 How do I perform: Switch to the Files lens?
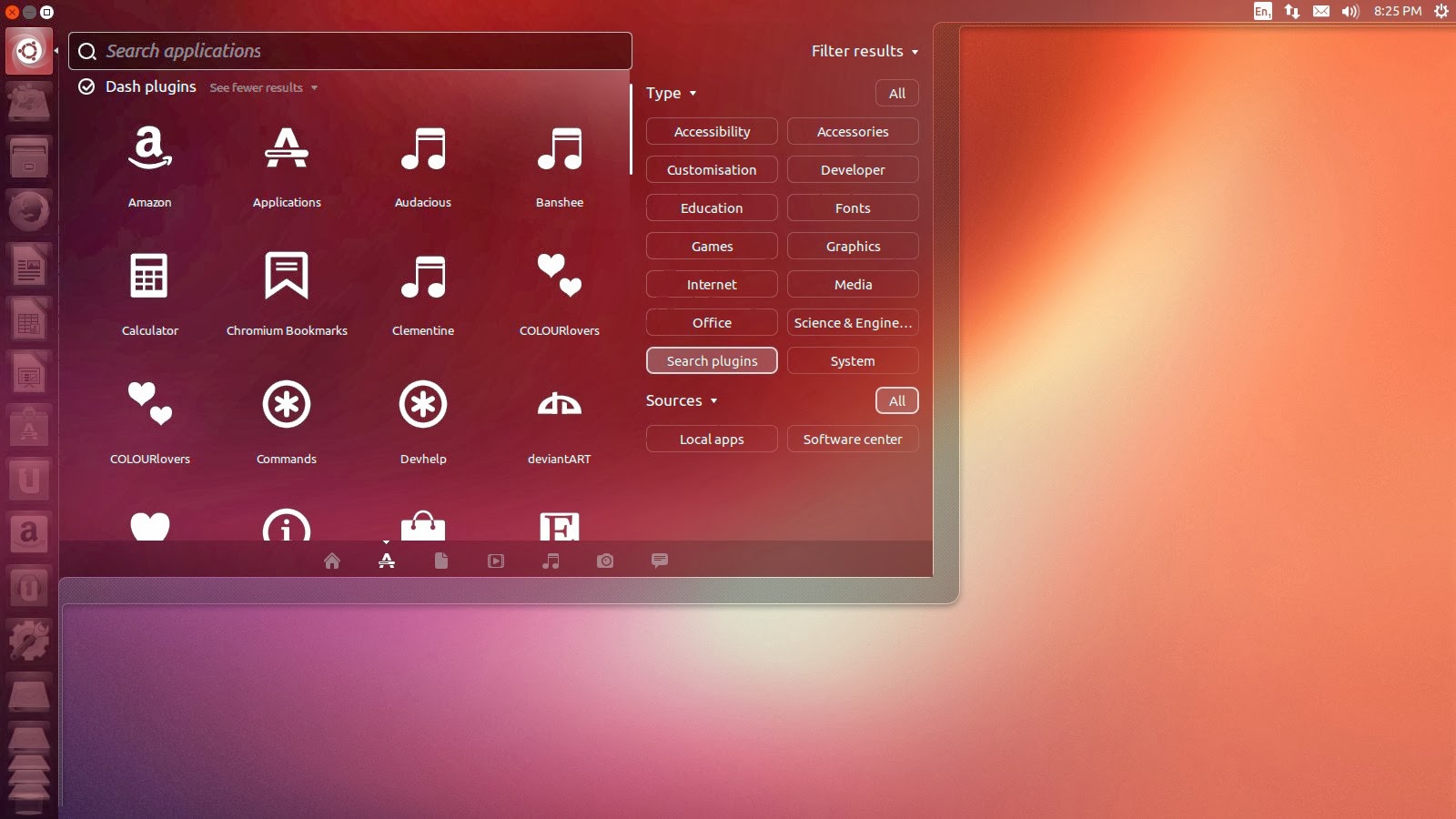(x=441, y=561)
